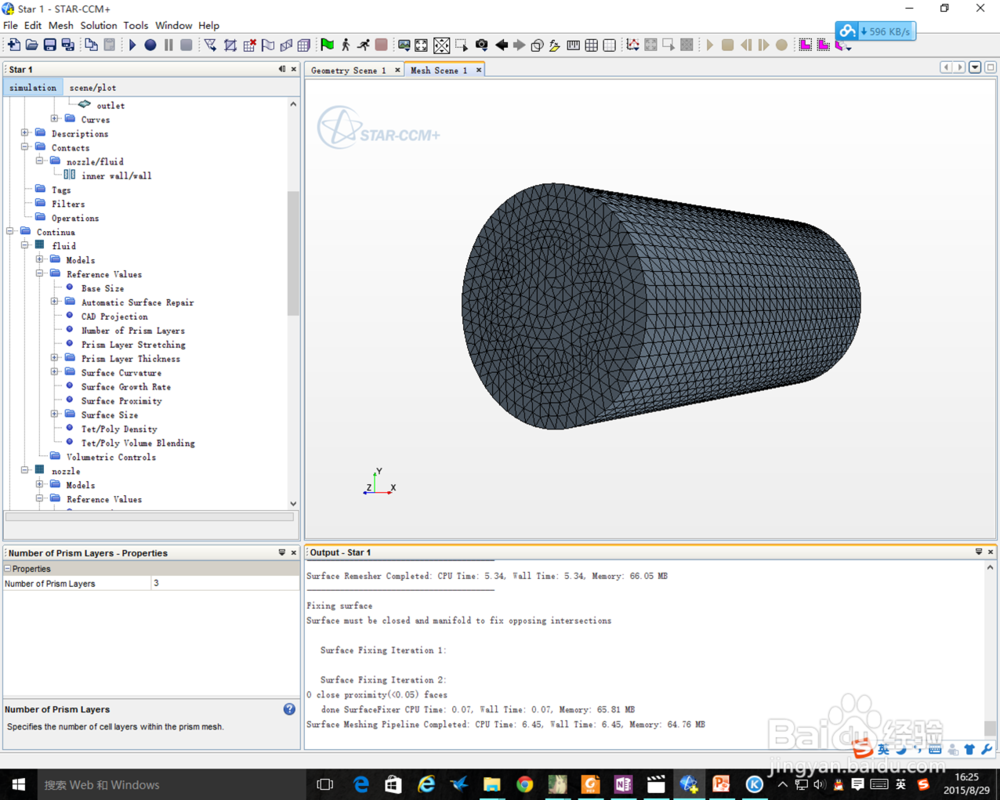Close the Output - Star 1 panel
1000x800 pixels.
(x=990, y=552)
